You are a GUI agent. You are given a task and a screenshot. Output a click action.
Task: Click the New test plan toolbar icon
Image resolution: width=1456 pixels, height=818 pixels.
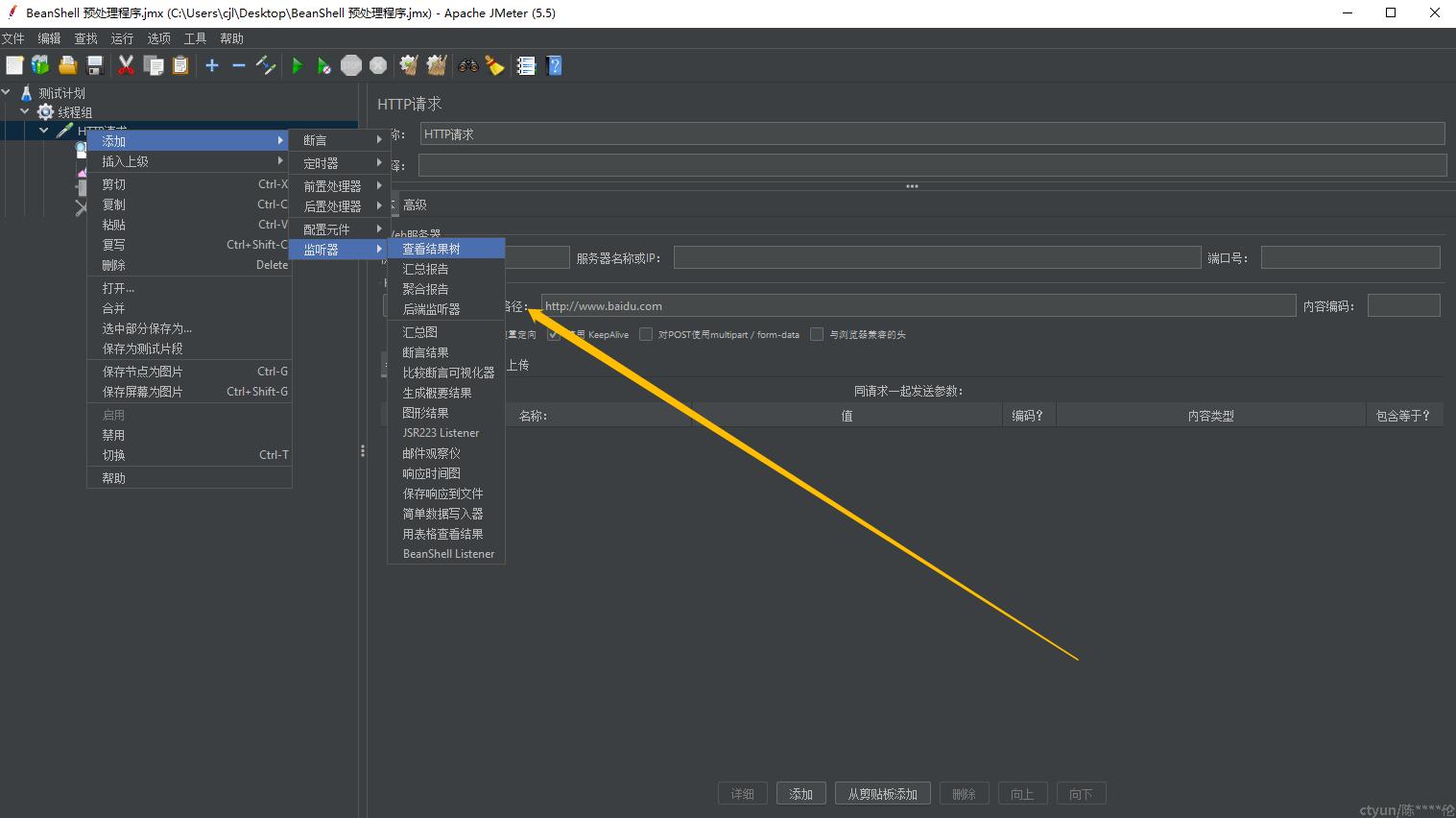coord(14,65)
